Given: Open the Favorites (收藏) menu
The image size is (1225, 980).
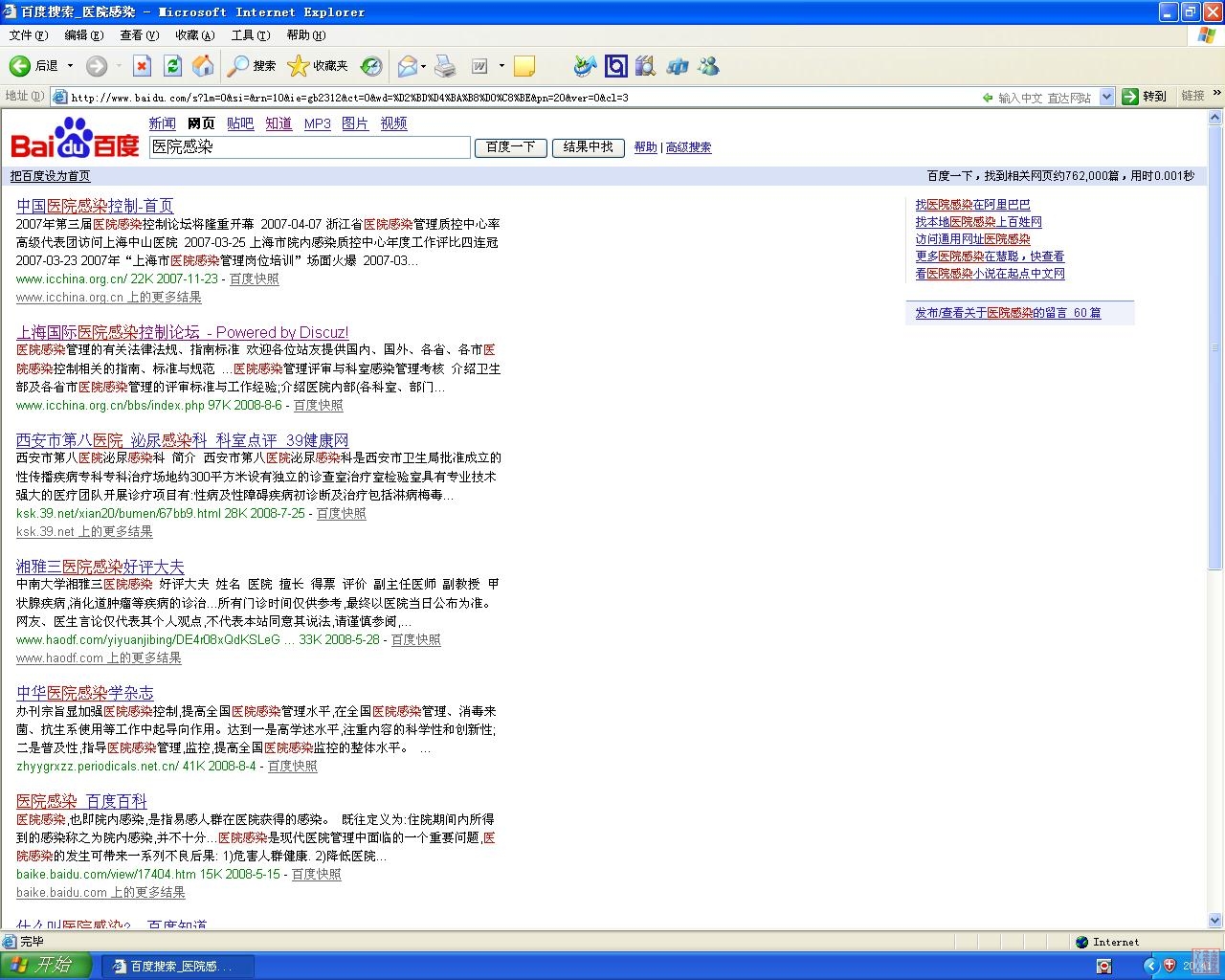Looking at the screenshot, I should (x=195, y=35).
